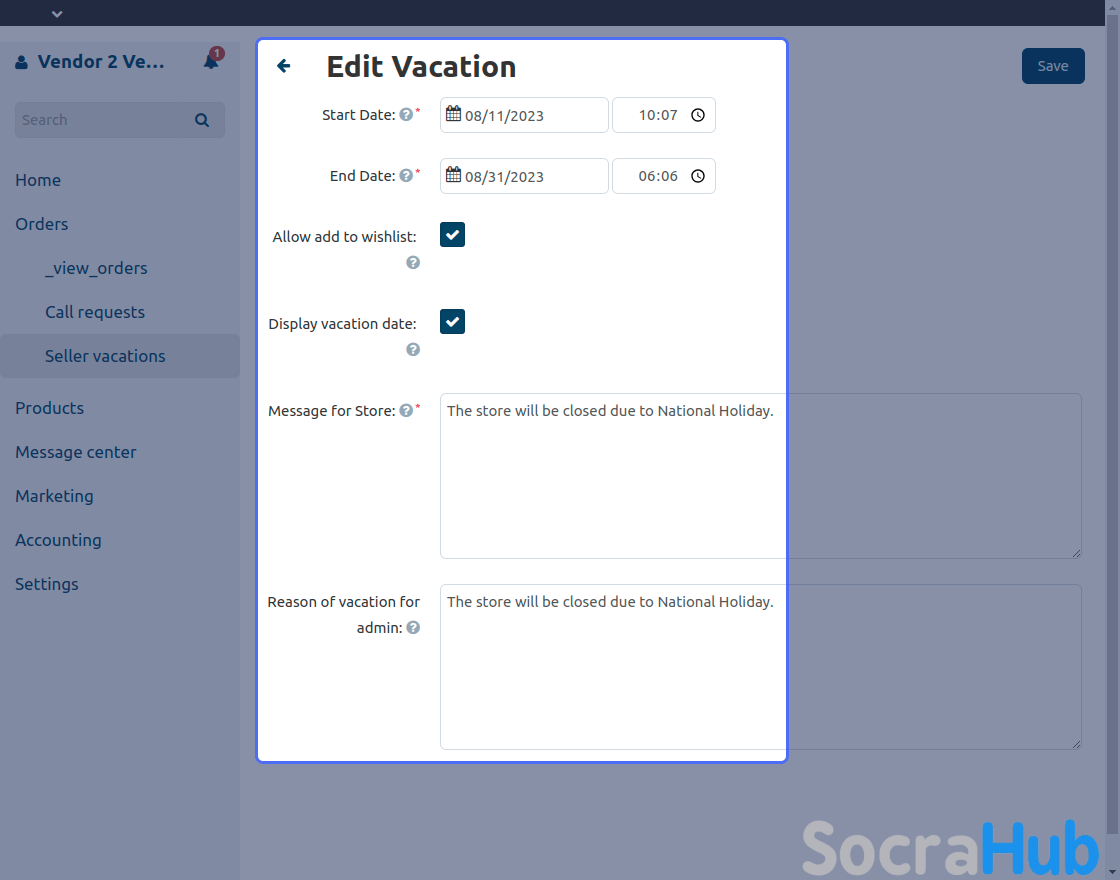Uncheck Allow add to wishlist checkbox
Image resolution: width=1120 pixels, height=880 pixels.
[x=453, y=235]
